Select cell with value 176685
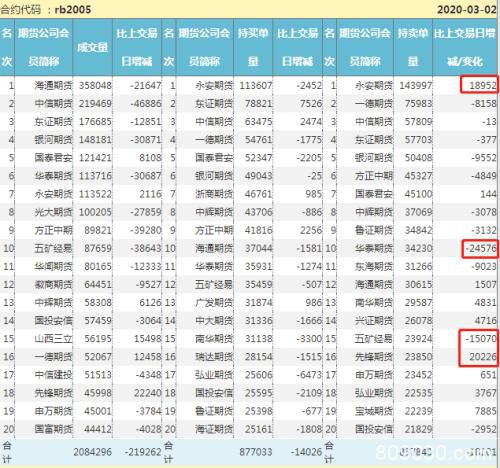Screen dimensions: 500x468 coord(95,122)
